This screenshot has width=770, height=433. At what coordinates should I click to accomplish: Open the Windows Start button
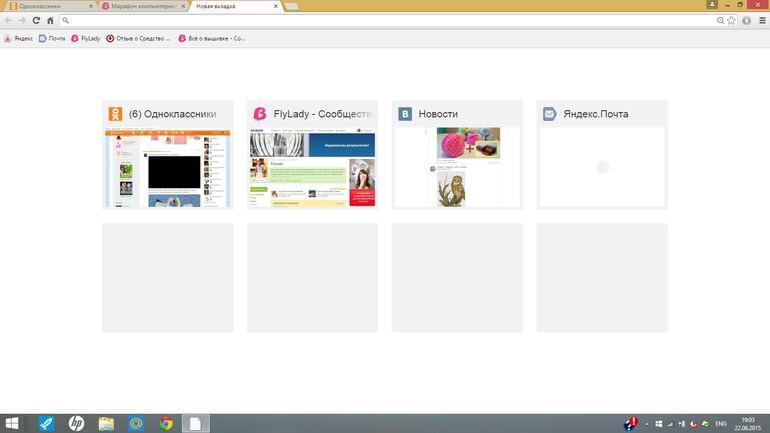(12, 423)
